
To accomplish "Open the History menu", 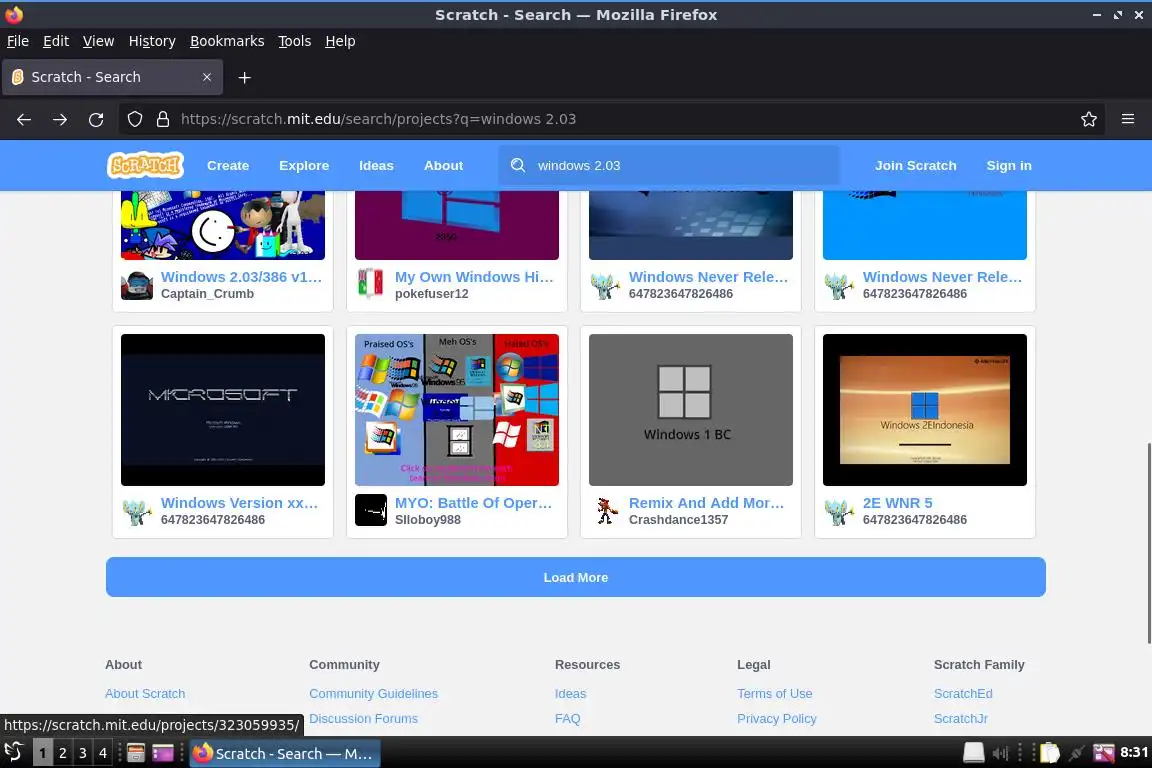I will 152,41.
